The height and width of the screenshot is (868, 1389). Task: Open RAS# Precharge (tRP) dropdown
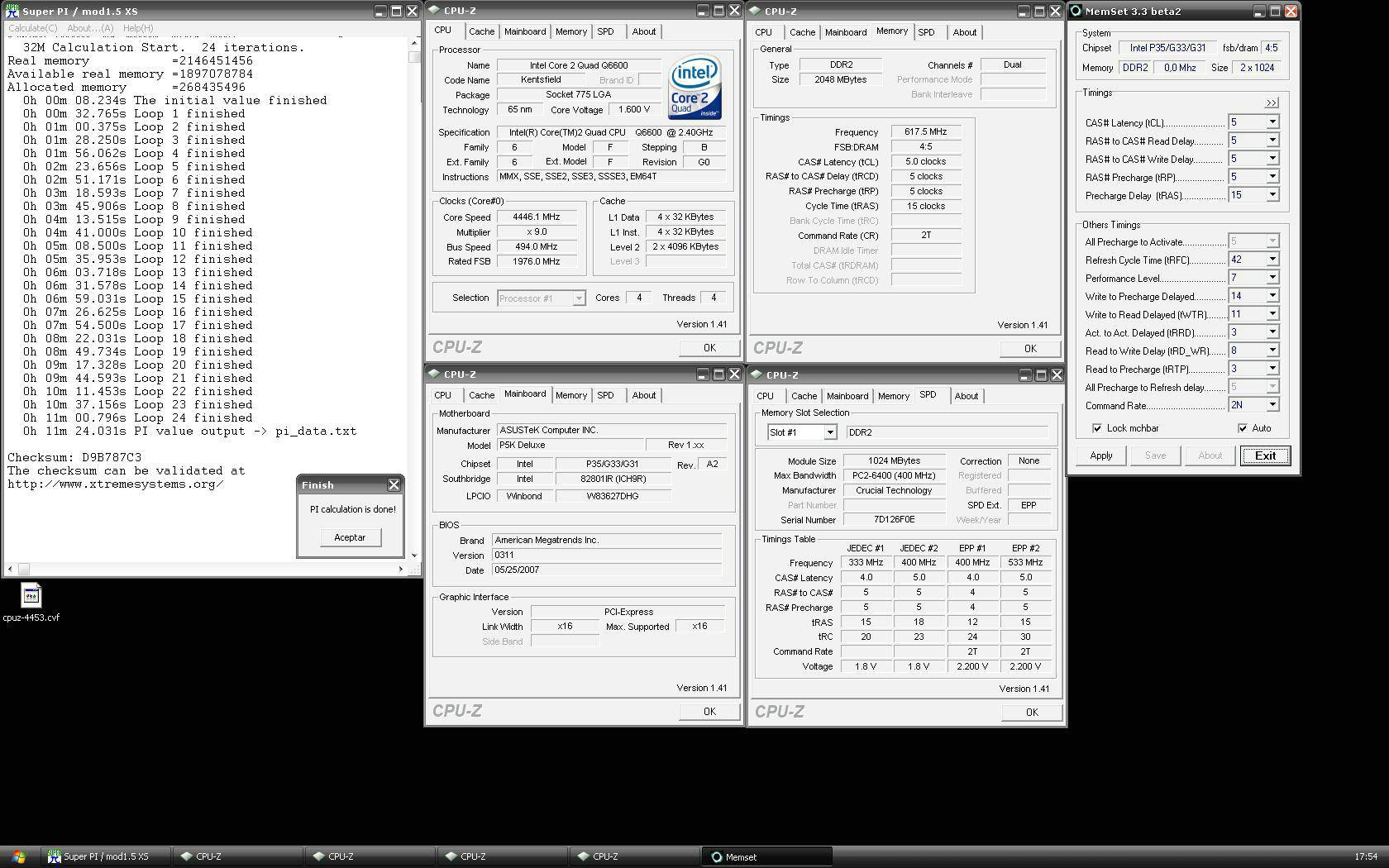click(1272, 177)
